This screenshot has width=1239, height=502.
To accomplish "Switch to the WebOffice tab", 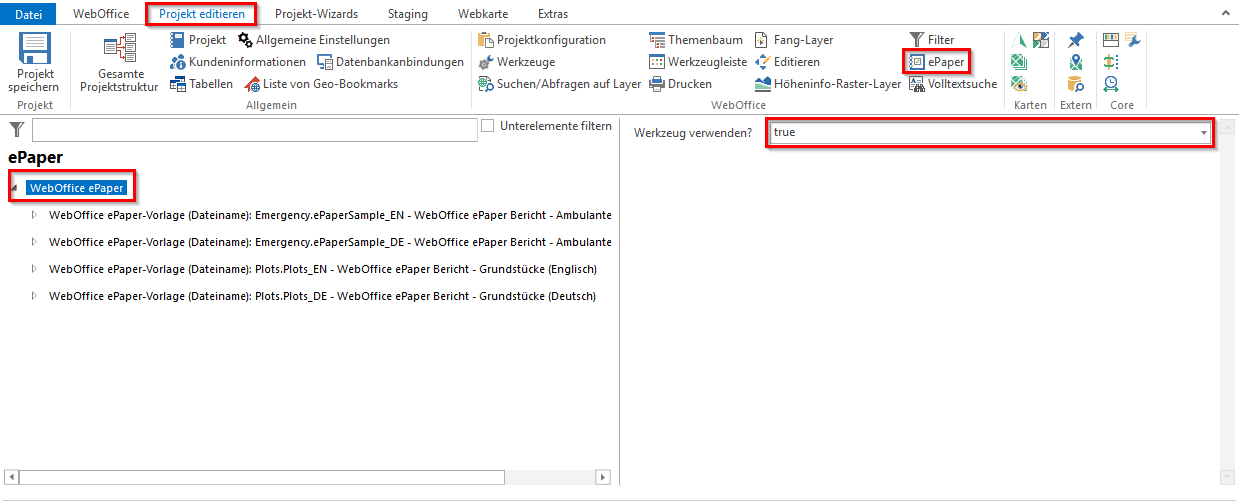I will (101, 14).
